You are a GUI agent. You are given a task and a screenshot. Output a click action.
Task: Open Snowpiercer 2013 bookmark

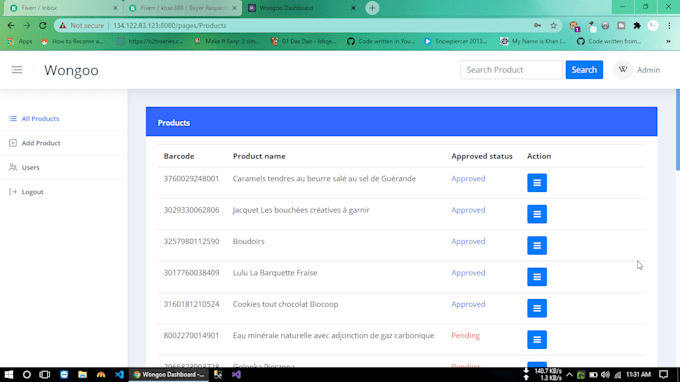(x=455, y=41)
